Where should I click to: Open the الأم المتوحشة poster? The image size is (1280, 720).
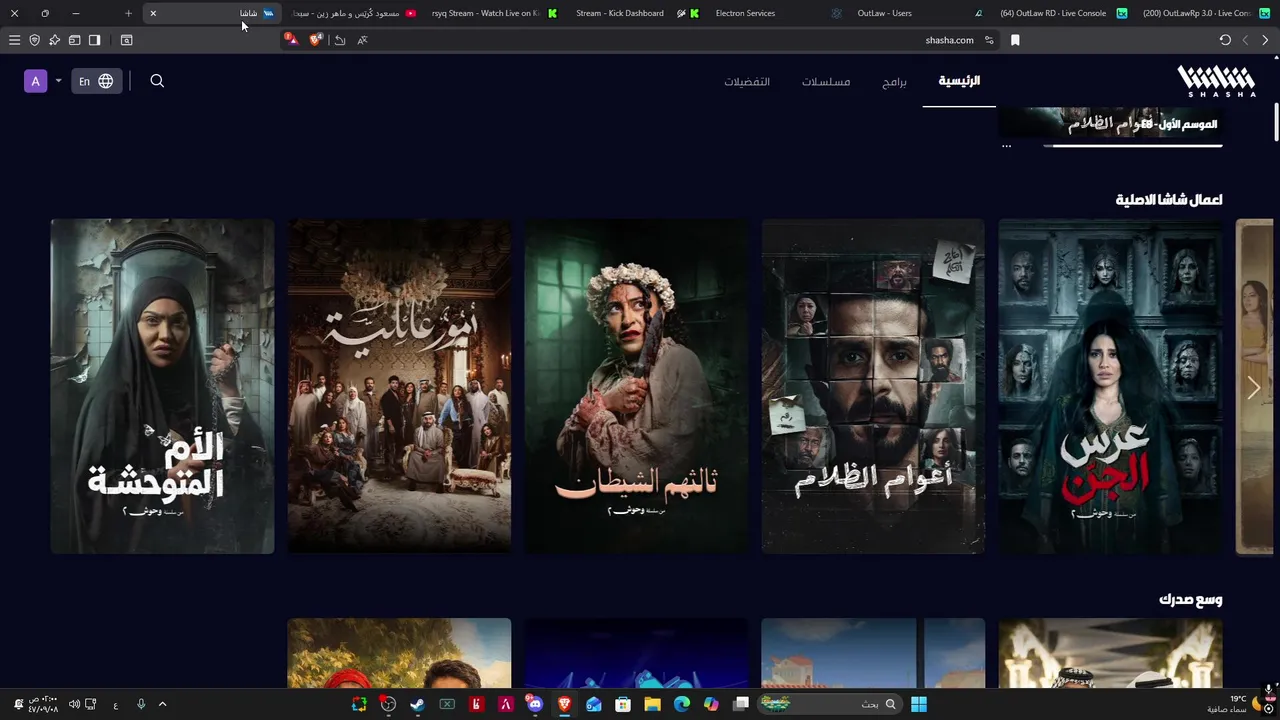pyautogui.click(x=162, y=386)
